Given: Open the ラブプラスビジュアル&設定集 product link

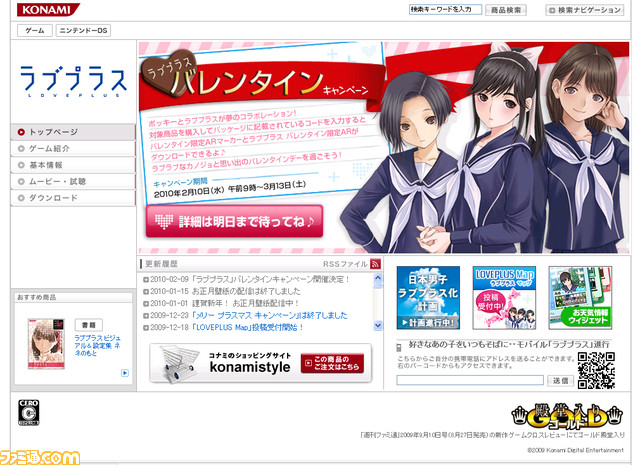Looking at the screenshot, I should coord(97,345).
